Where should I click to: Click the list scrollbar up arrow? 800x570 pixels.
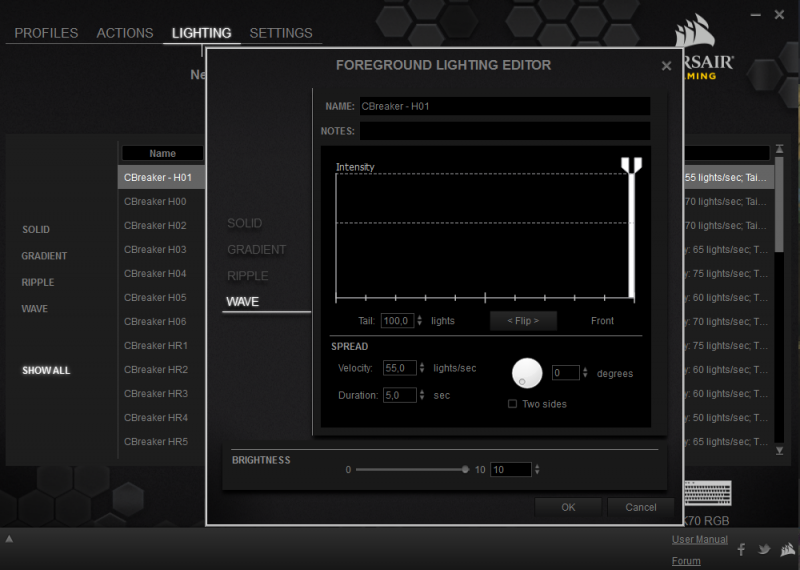pyautogui.click(x=779, y=148)
